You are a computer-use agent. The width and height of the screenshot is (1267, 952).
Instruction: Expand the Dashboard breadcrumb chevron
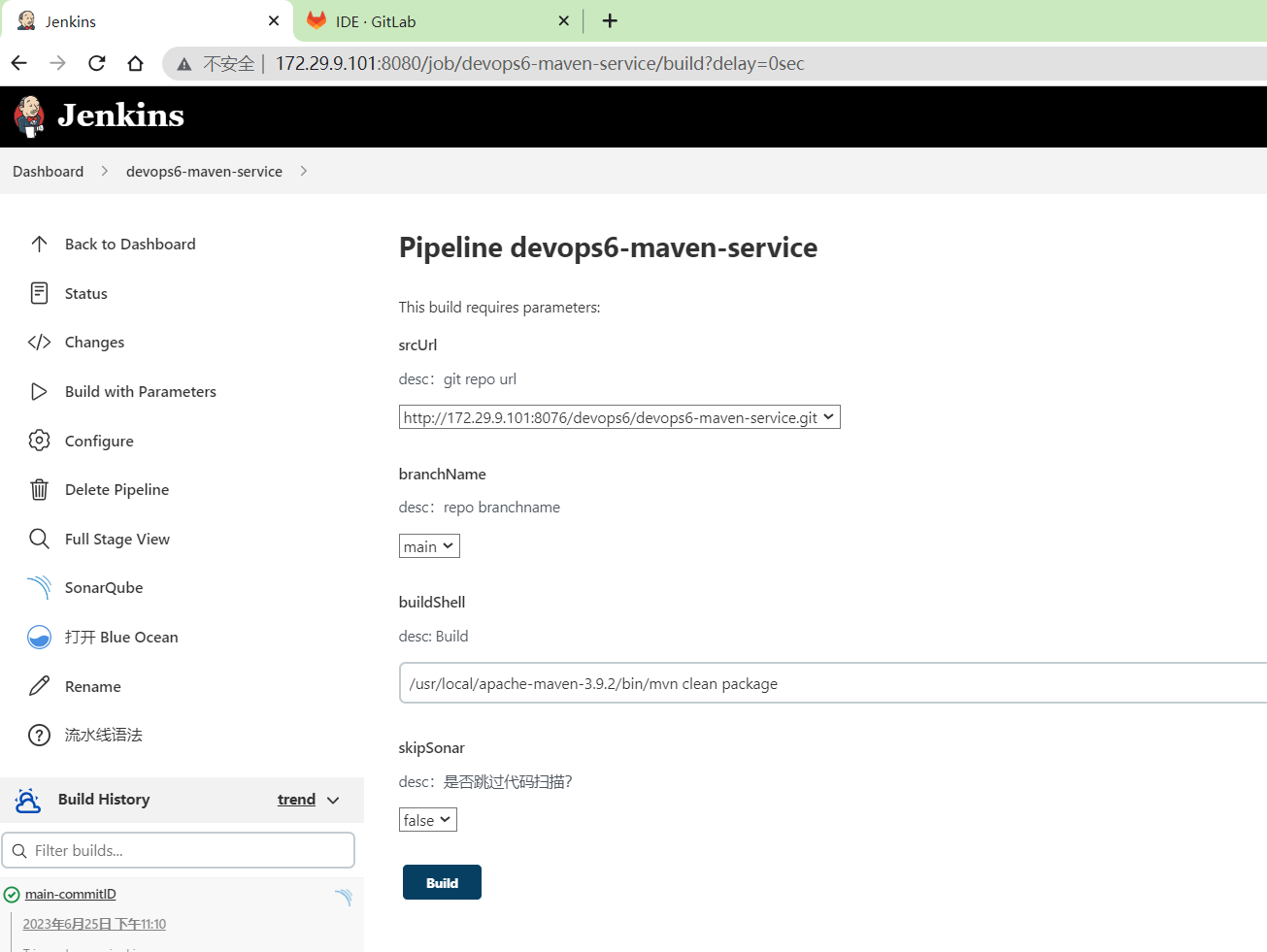pos(105,171)
